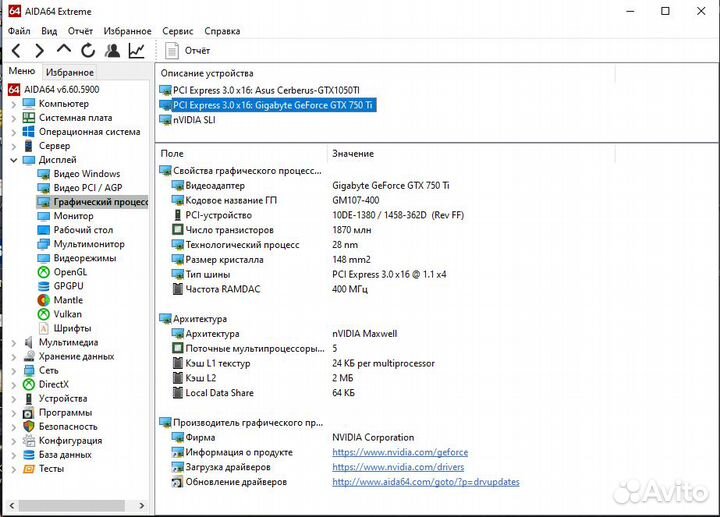Screen dimensions: 720x517
Task: Click the Системная плата motherboard icon
Action: coord(29,118)
